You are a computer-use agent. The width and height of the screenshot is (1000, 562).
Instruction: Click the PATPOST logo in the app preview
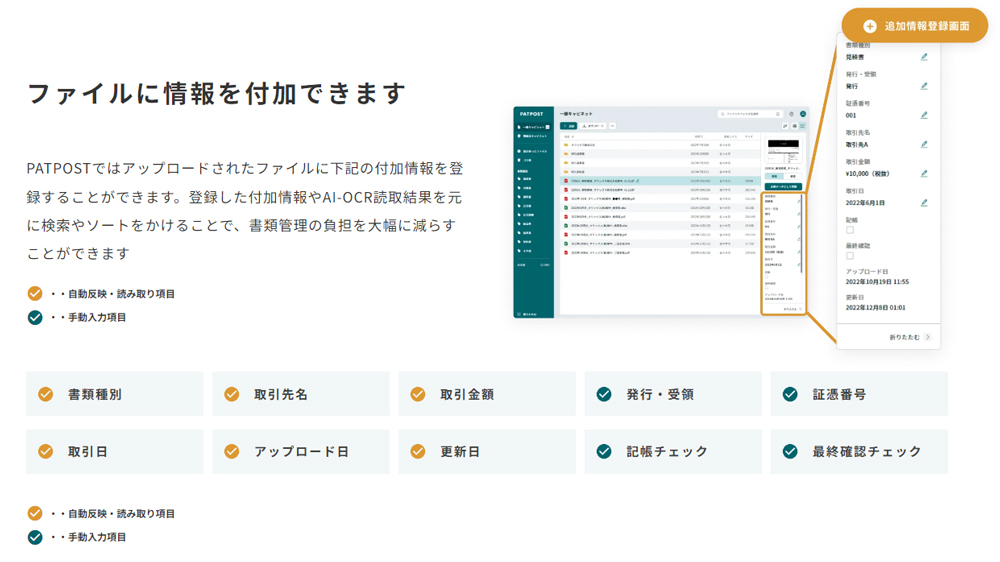531,114
